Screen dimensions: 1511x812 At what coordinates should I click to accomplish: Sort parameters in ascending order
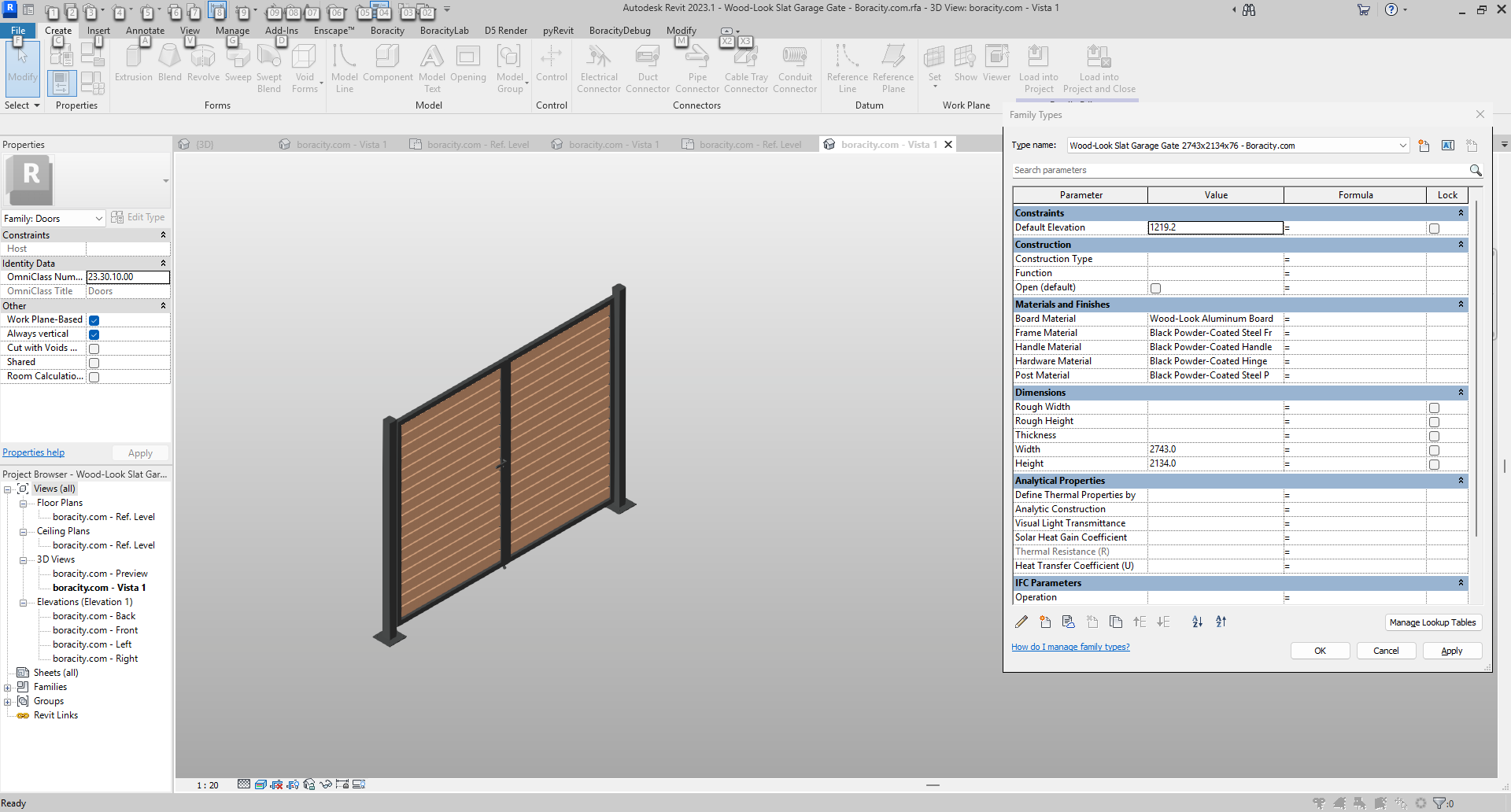(x=1197, y=622)
